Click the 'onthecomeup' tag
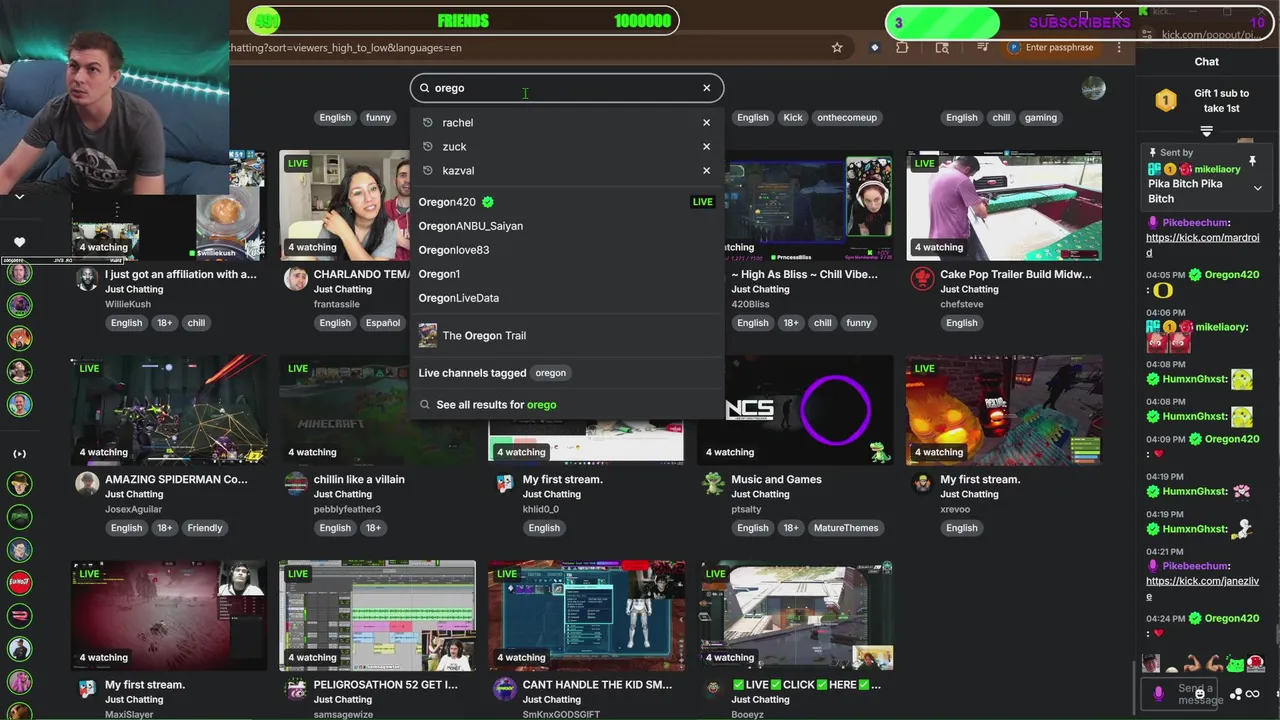 847,118
